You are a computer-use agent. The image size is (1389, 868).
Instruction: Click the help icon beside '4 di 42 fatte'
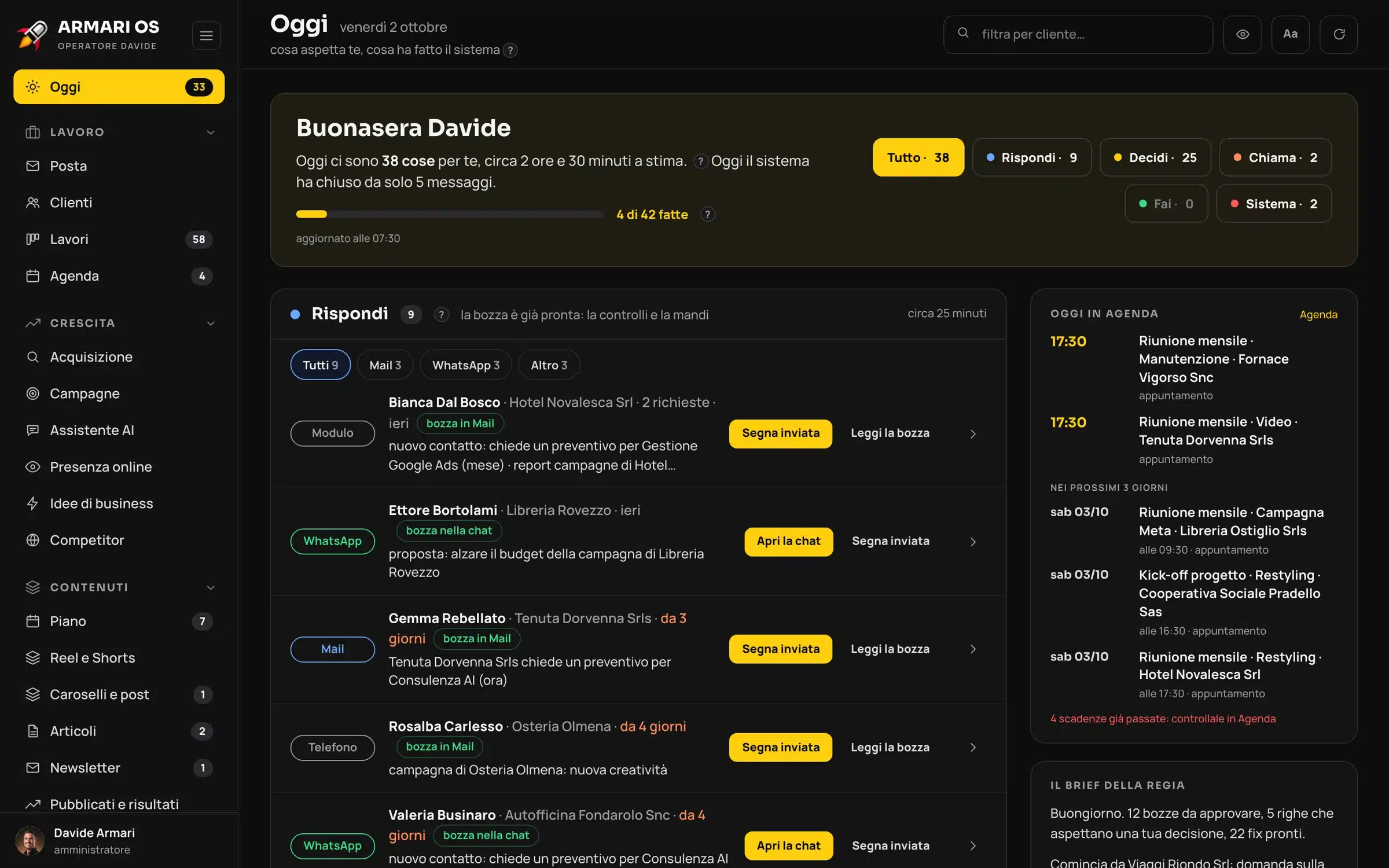pyautogui.click(x=707, y=214)
